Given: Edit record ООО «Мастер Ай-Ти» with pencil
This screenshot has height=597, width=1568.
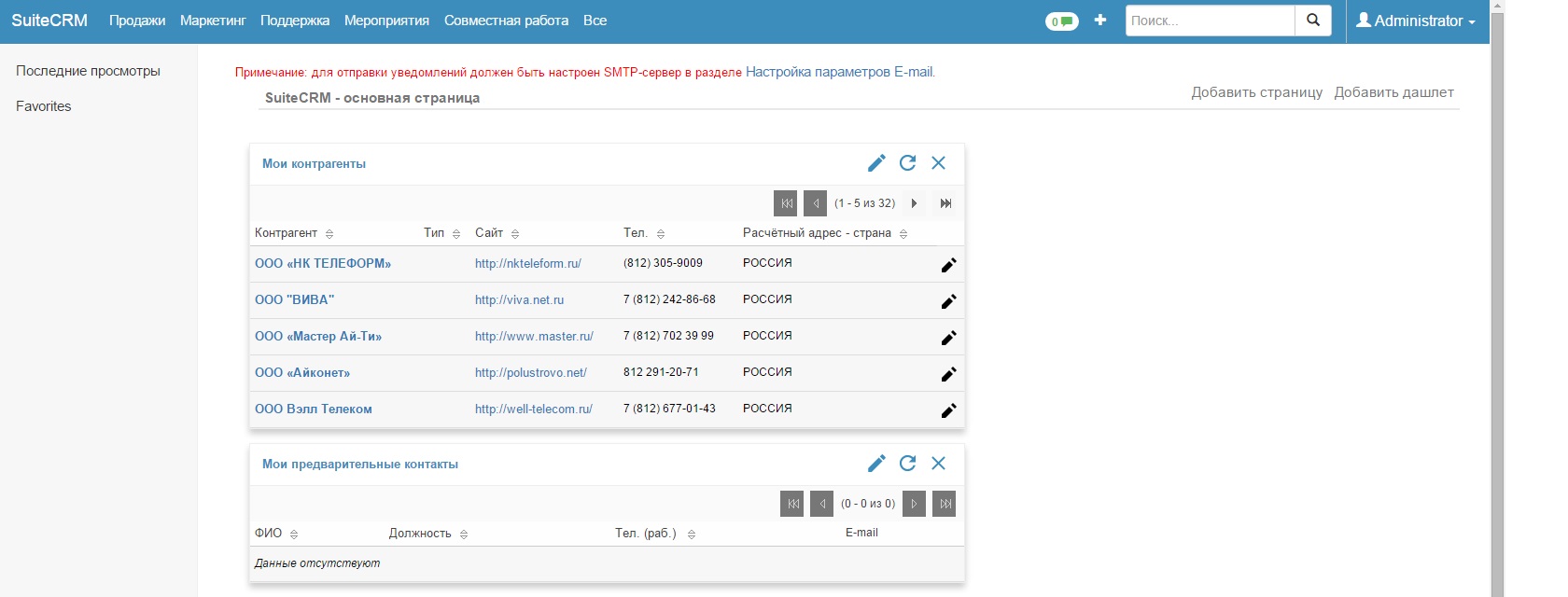Looking at the screenshot, I should tap(949, 338).
